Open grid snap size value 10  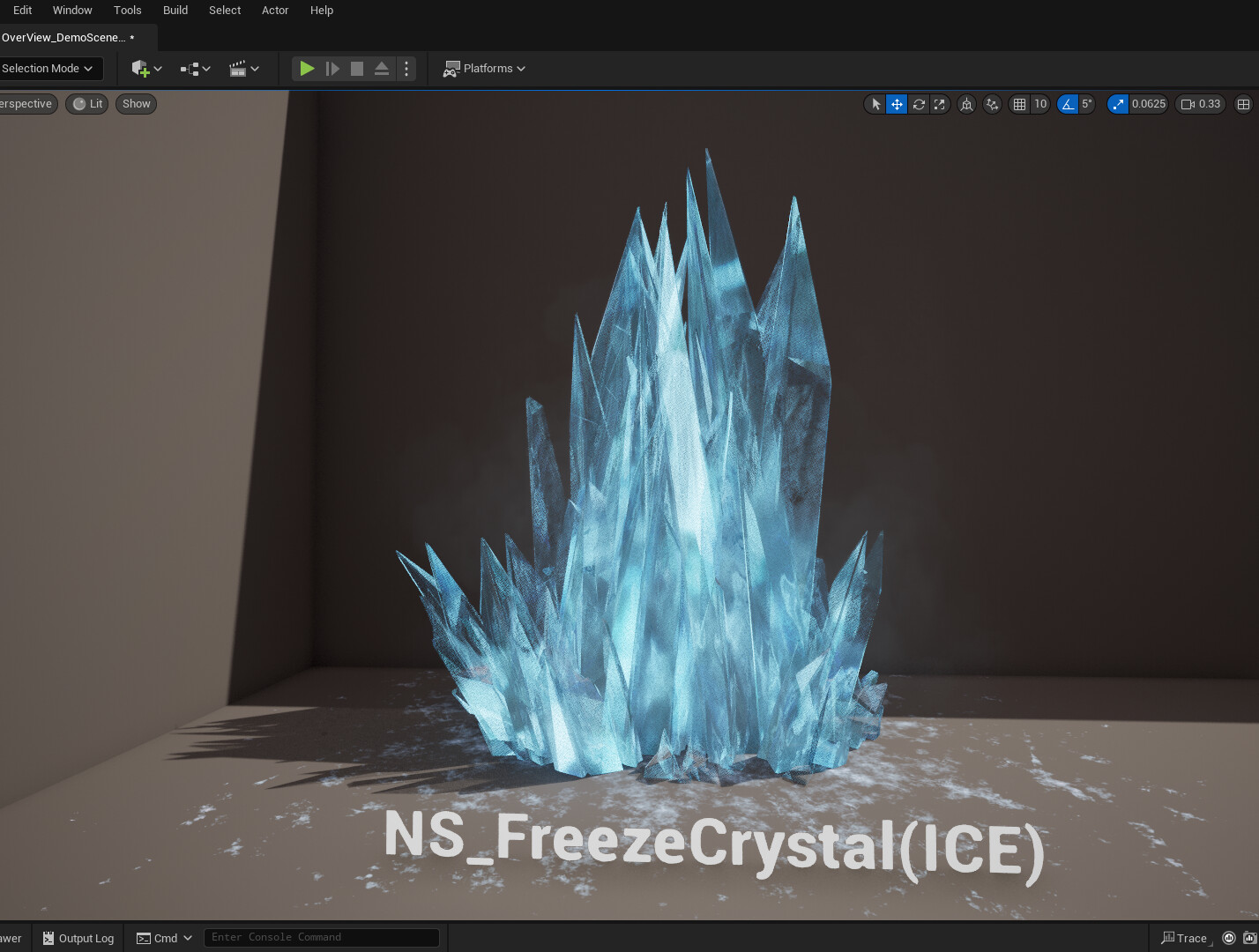pyautogui.click(x=1040, y=104)
